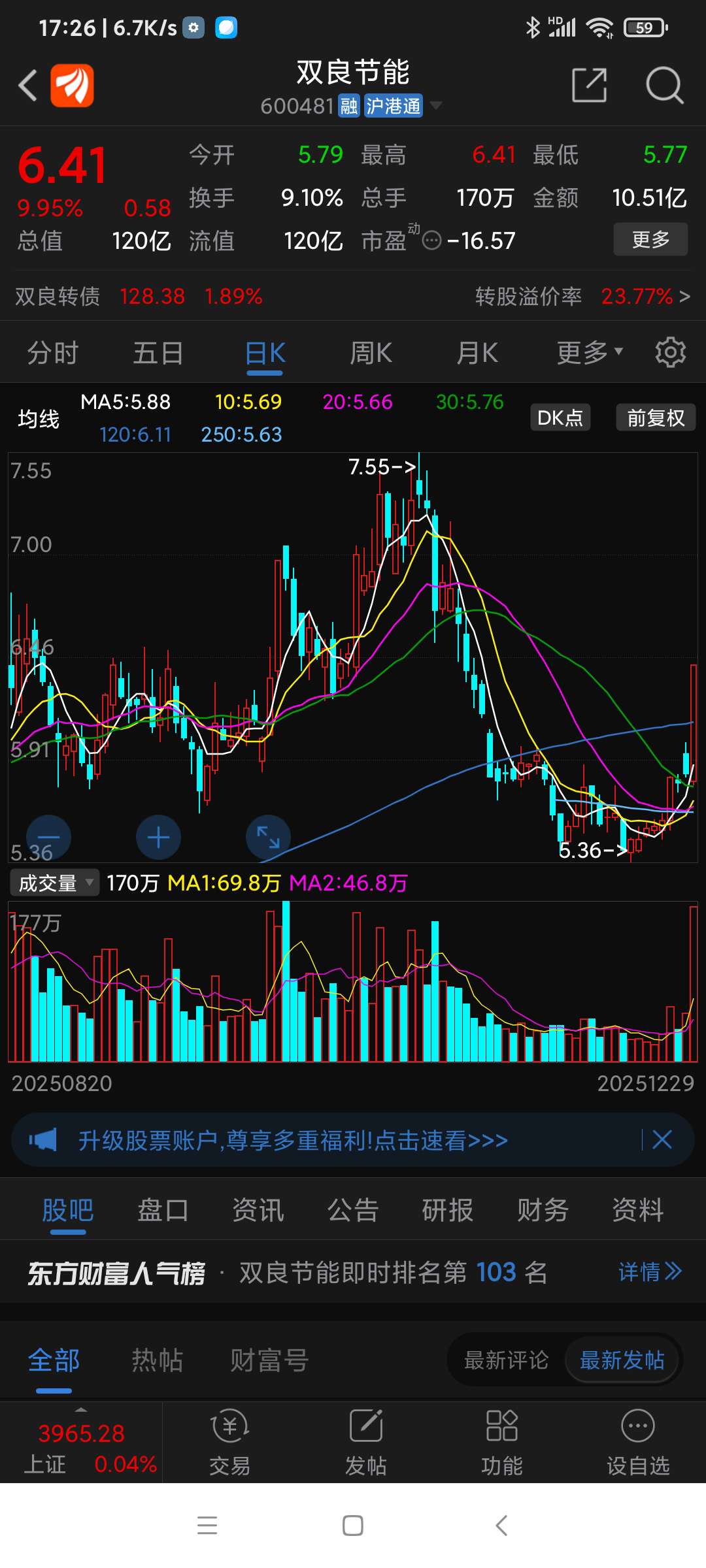
Task: Expand chart to fullscreen icon
Action: 268,838
